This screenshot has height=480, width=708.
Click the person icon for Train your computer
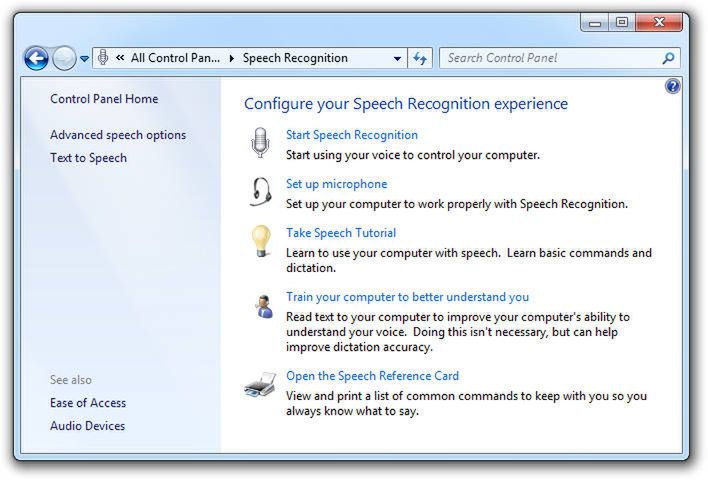[x=264, y=307]
